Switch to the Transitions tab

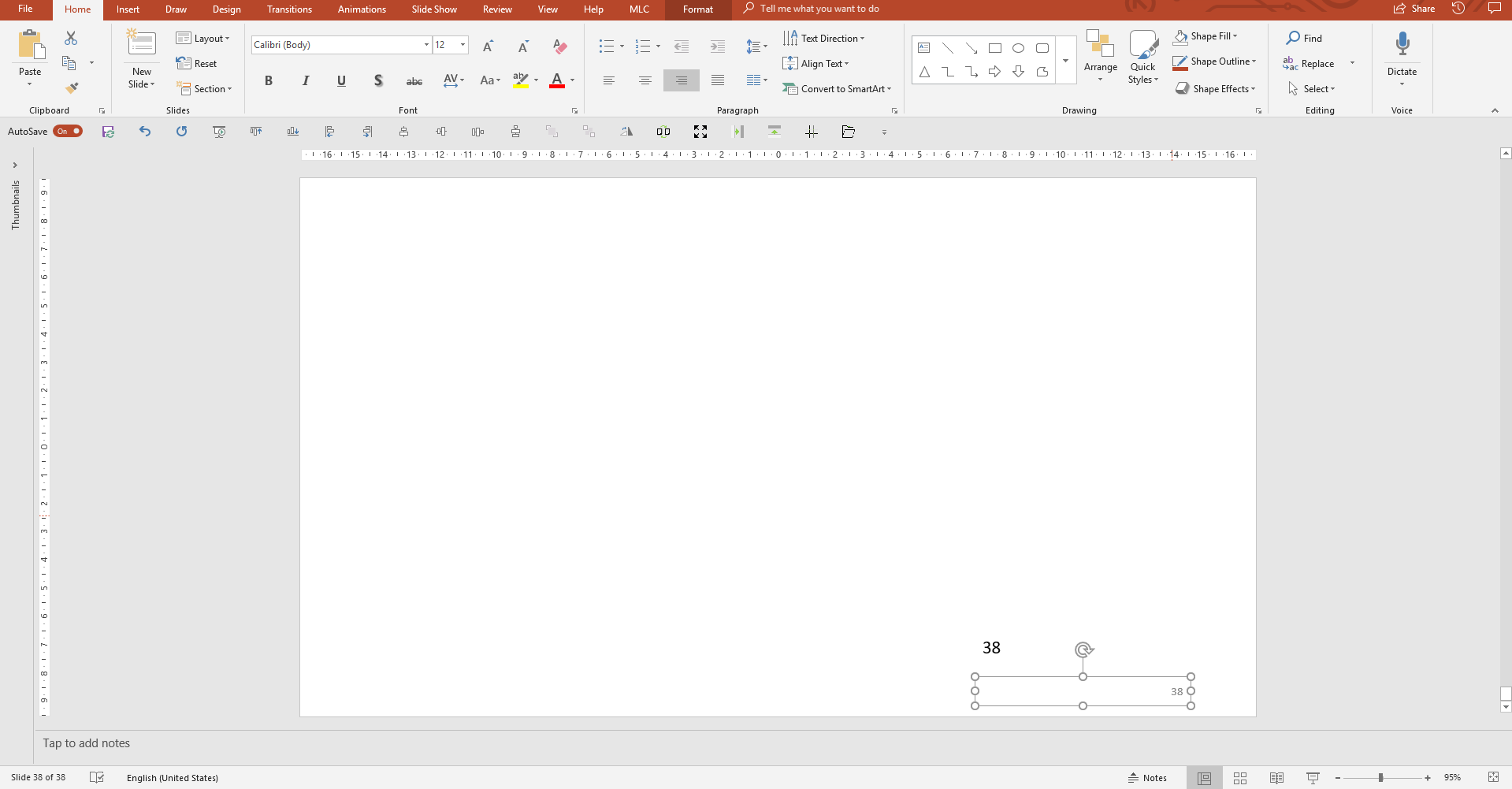tap(289, 9)
